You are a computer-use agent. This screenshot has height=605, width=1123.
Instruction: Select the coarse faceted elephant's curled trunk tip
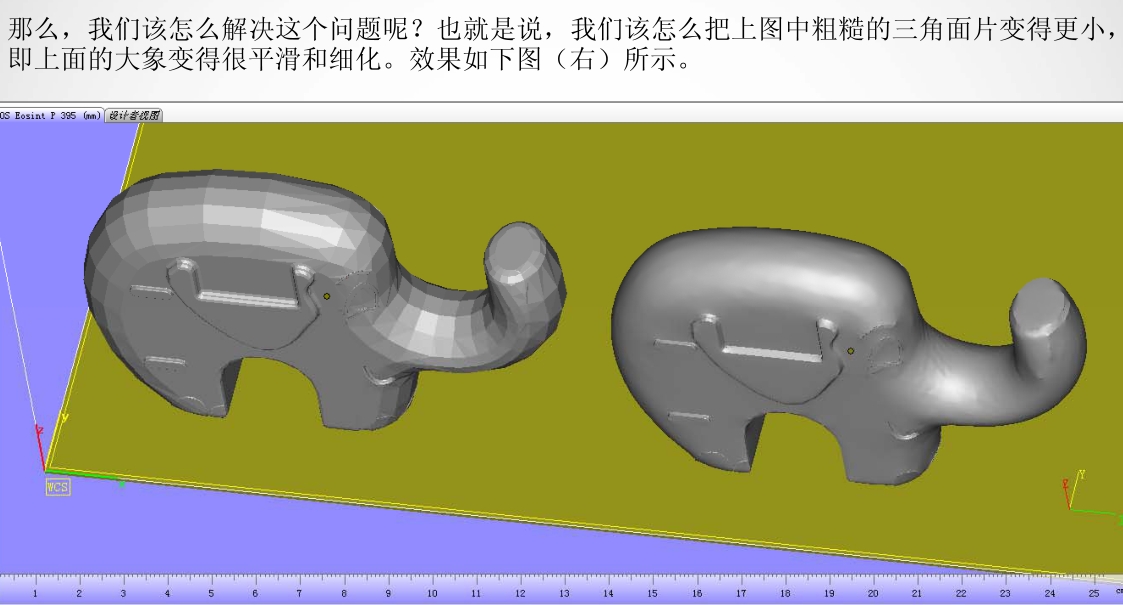coord(520,250)
